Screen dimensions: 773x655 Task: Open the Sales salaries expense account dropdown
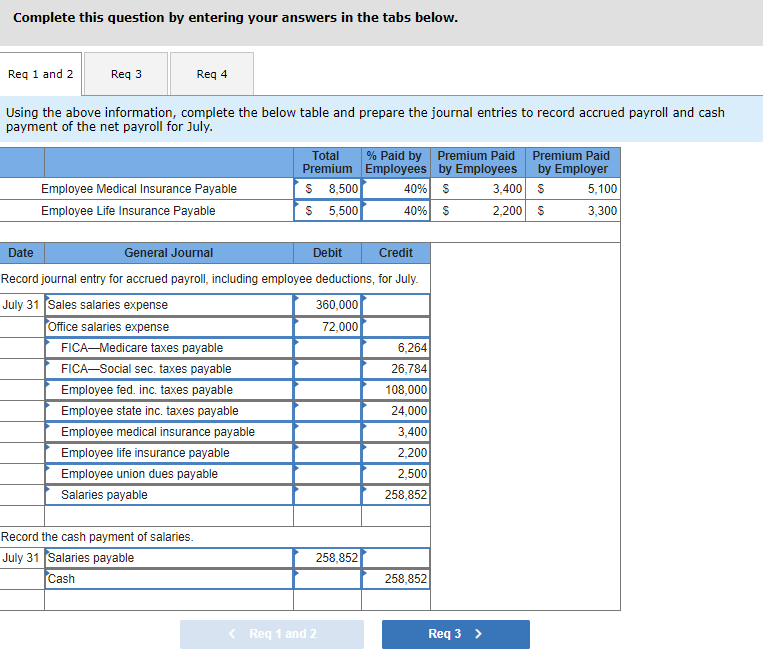169,305
